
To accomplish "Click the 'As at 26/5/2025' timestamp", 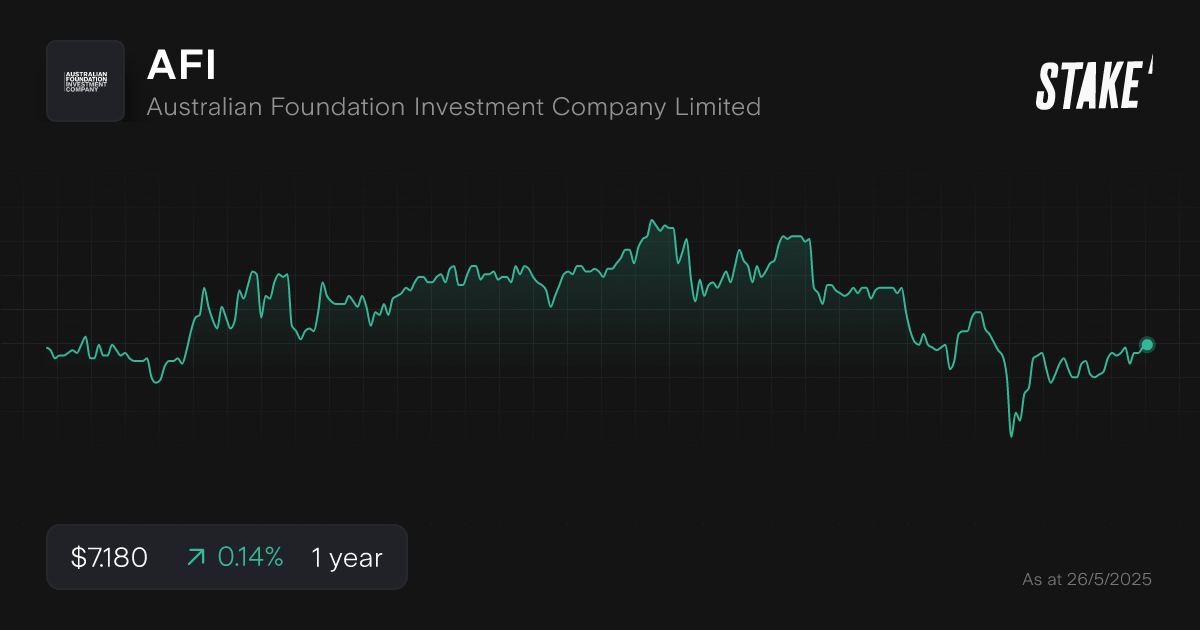I will [x=1086, y=579].
